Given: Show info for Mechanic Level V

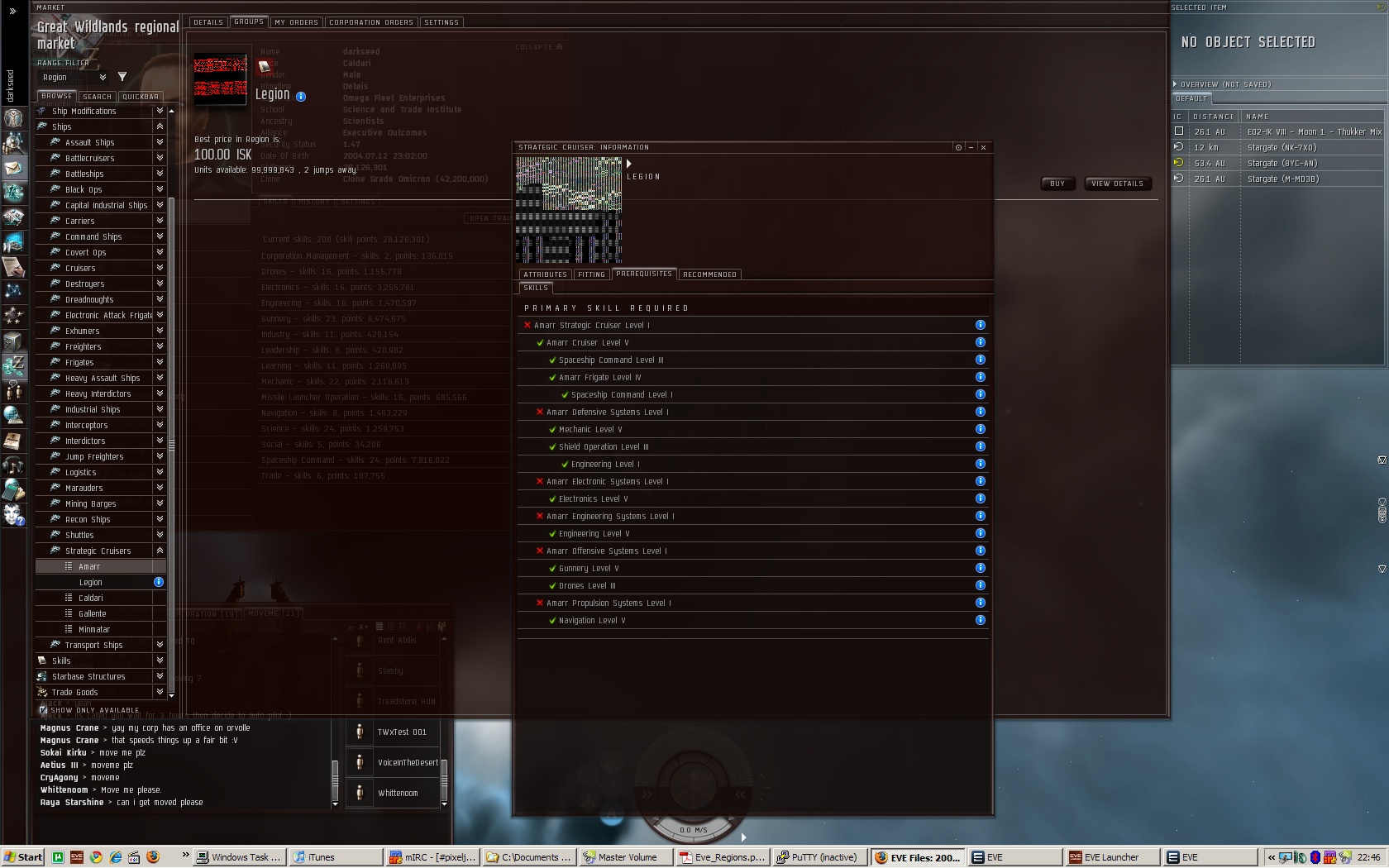Looking at the screenshot, I should tap(980, 429).
